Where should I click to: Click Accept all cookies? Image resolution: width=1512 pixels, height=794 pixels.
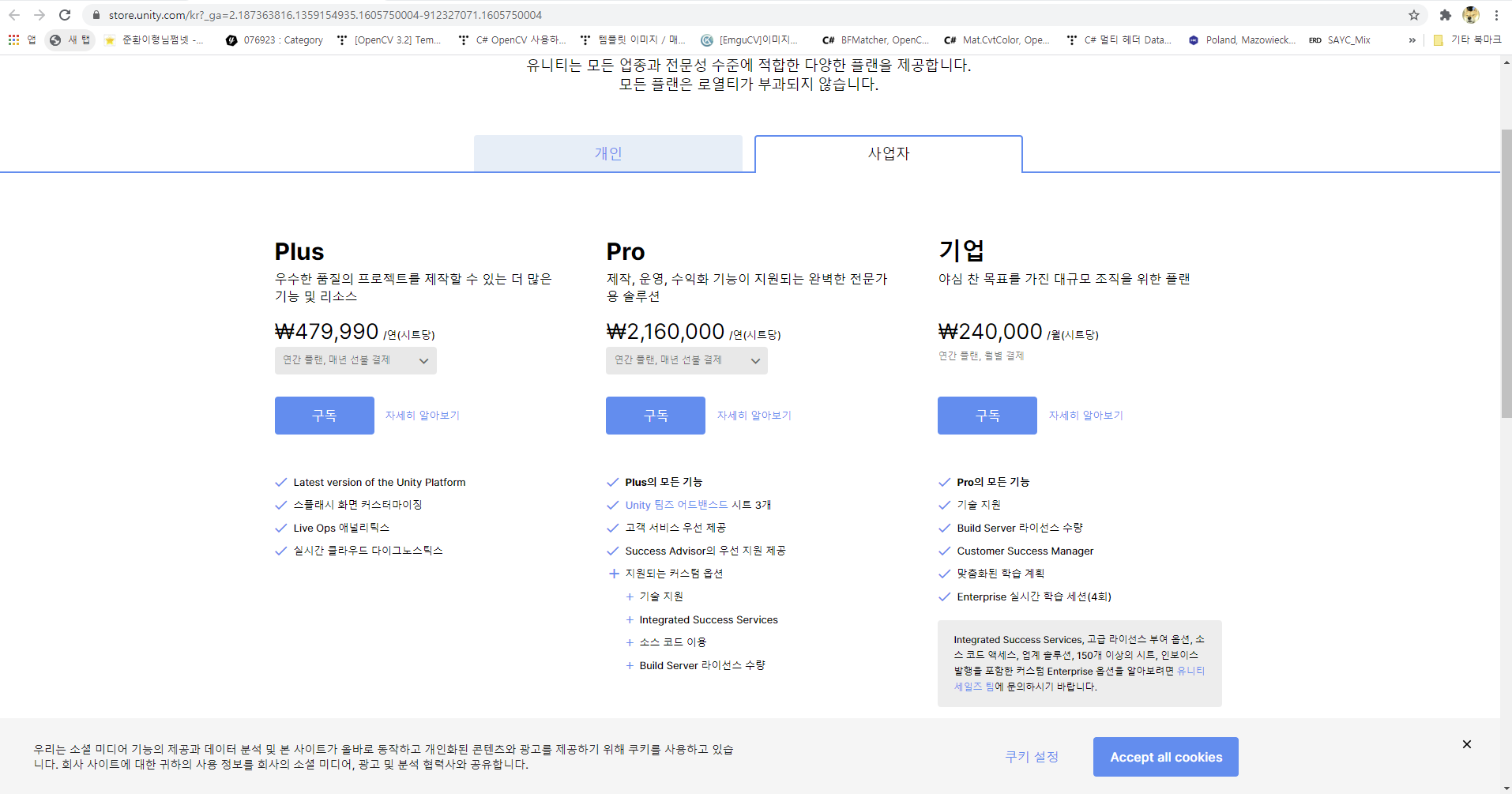pos(1166,757)
